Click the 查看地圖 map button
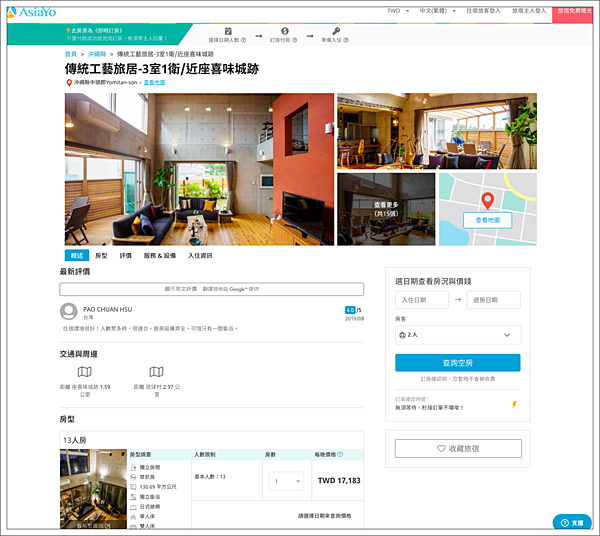The image size is (600, 536). [488, 220]
